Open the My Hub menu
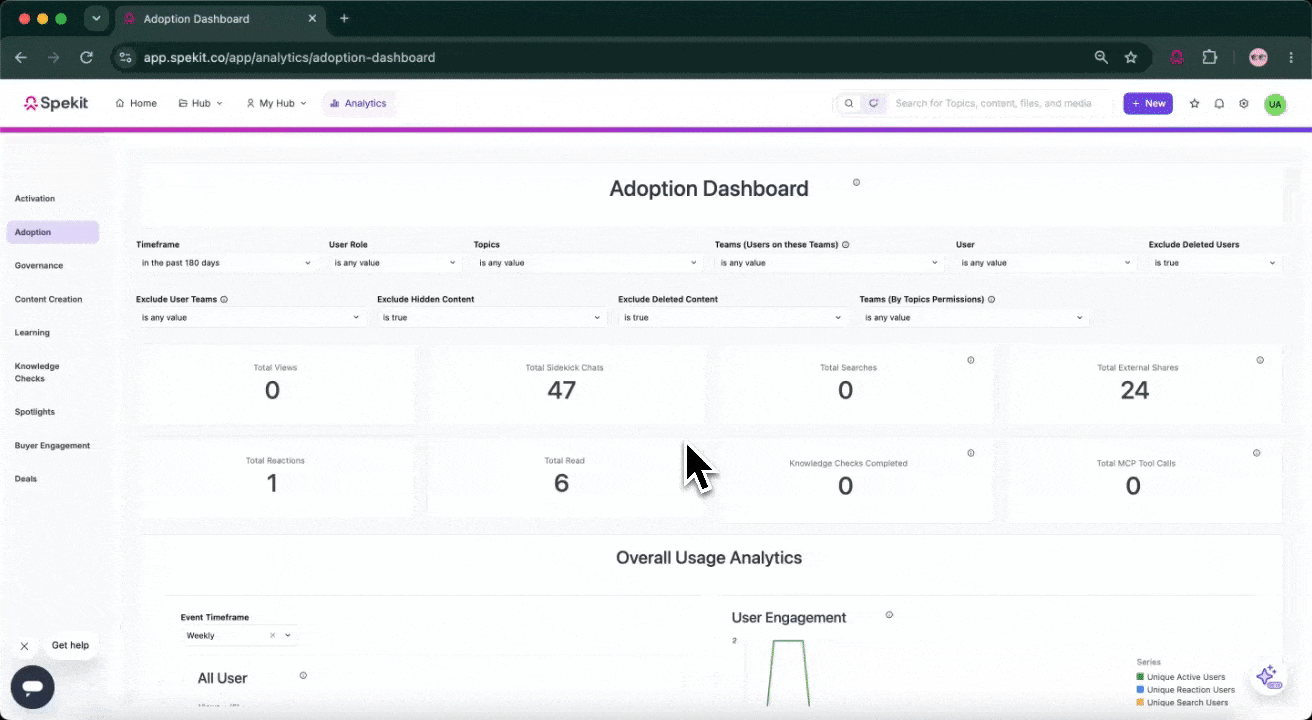Screen dimensions: 1312x720 point(276,103)
